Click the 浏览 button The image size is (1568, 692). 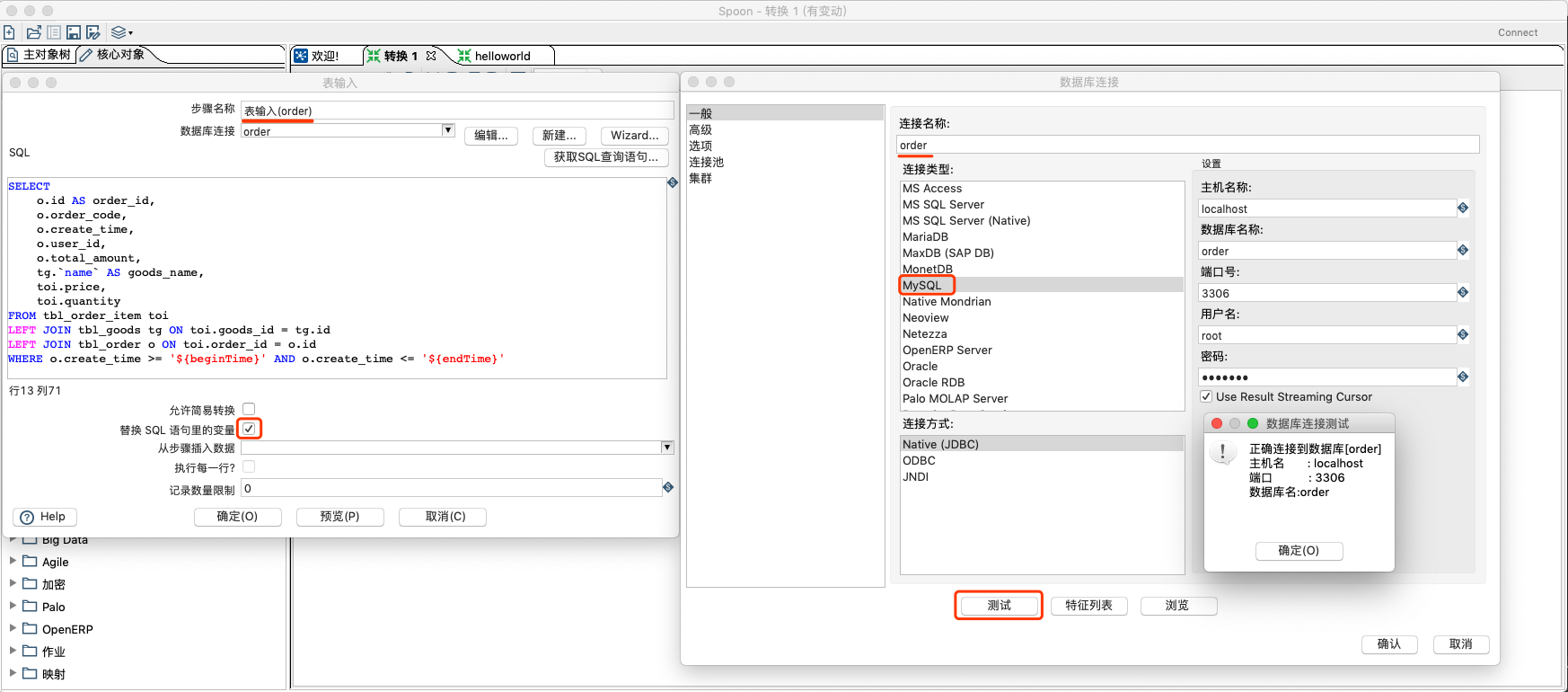click(x=1177, y=606)
